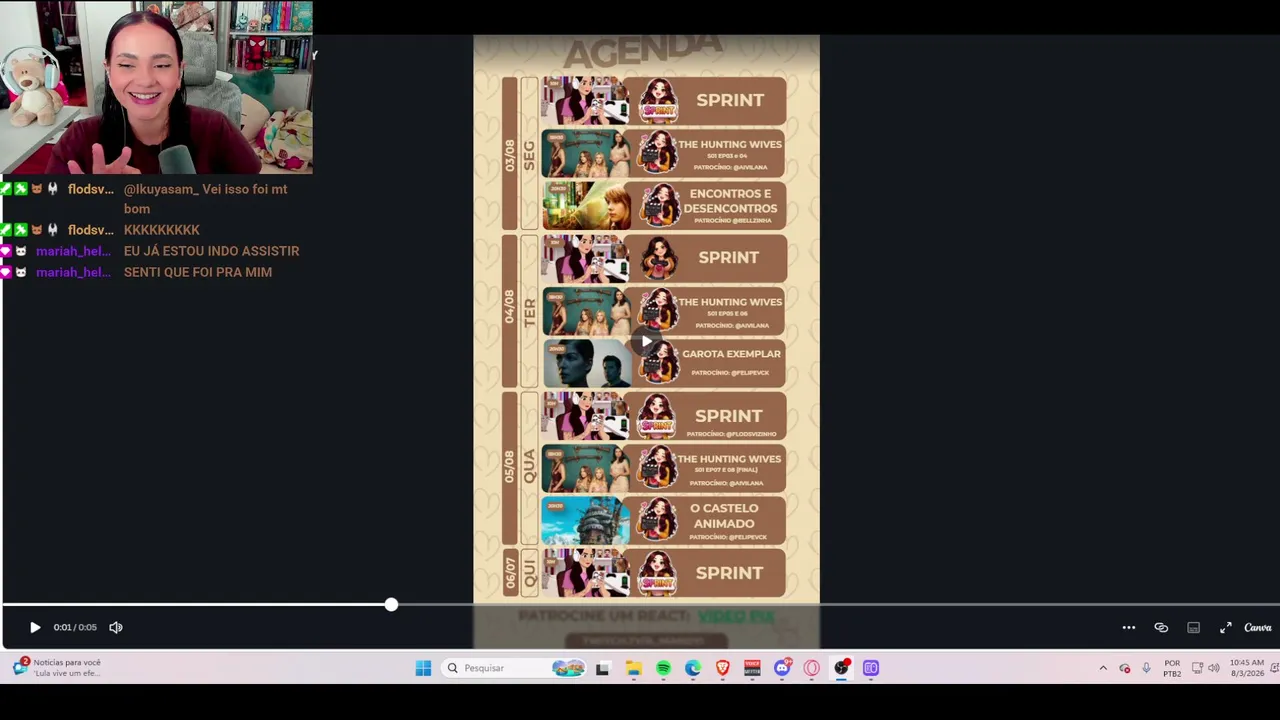Viewport: 1280px width, 720px height.
Task: Click the 04/08 TER Sprint card
Action: [x=664, y=258]
